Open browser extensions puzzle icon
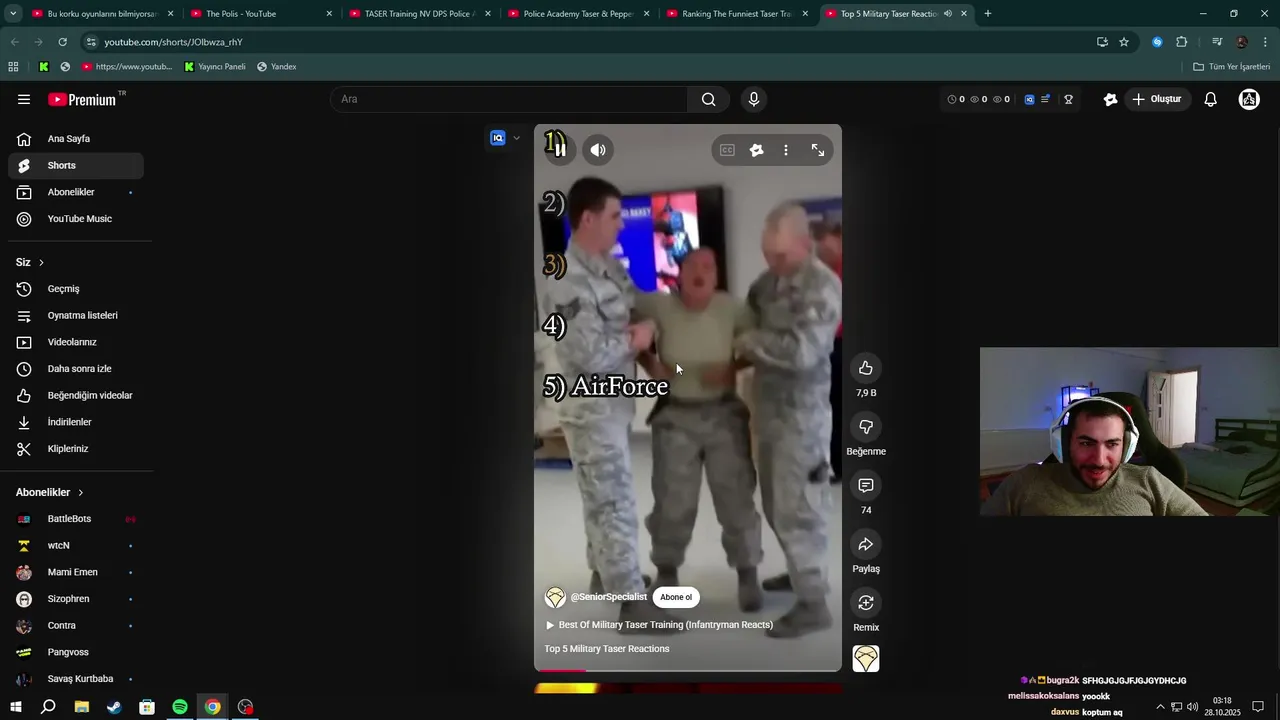 [x=1182, y=42]
